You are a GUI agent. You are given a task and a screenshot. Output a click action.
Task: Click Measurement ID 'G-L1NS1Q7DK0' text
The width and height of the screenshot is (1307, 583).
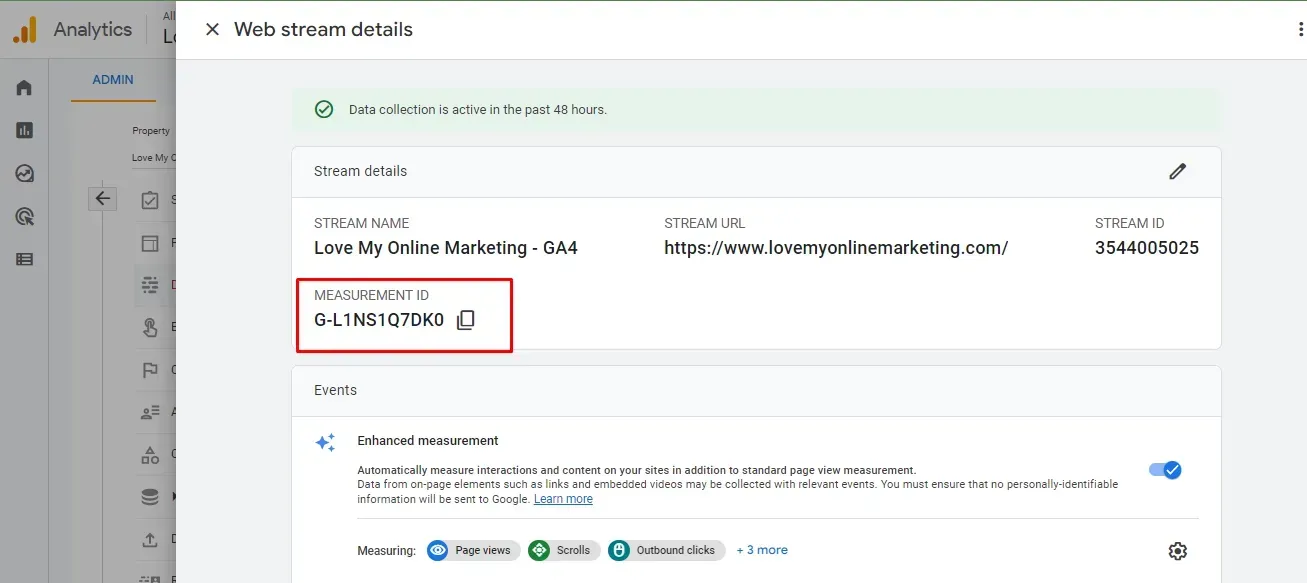(x=379, y=320)
